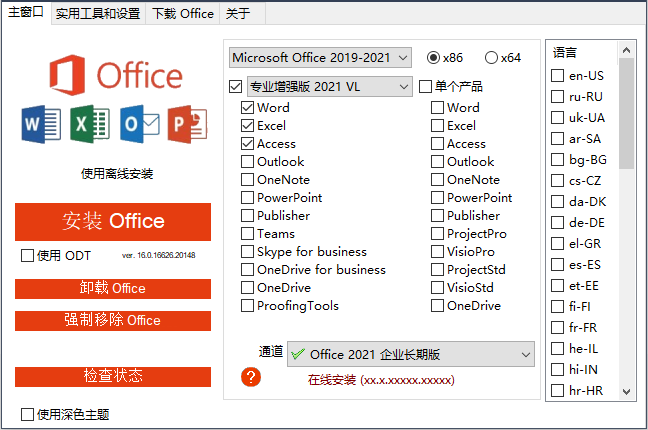Click the large Office logo
This screenshot has width=648, height=430.
(x=113, y=73)
